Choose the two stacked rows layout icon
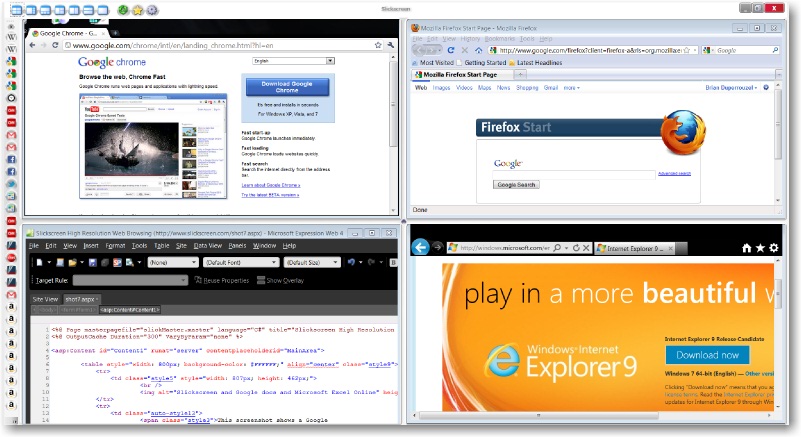Image resolution: width=801 pixels, height=437 pixels. pyautogui.click(x=88, y=10)
